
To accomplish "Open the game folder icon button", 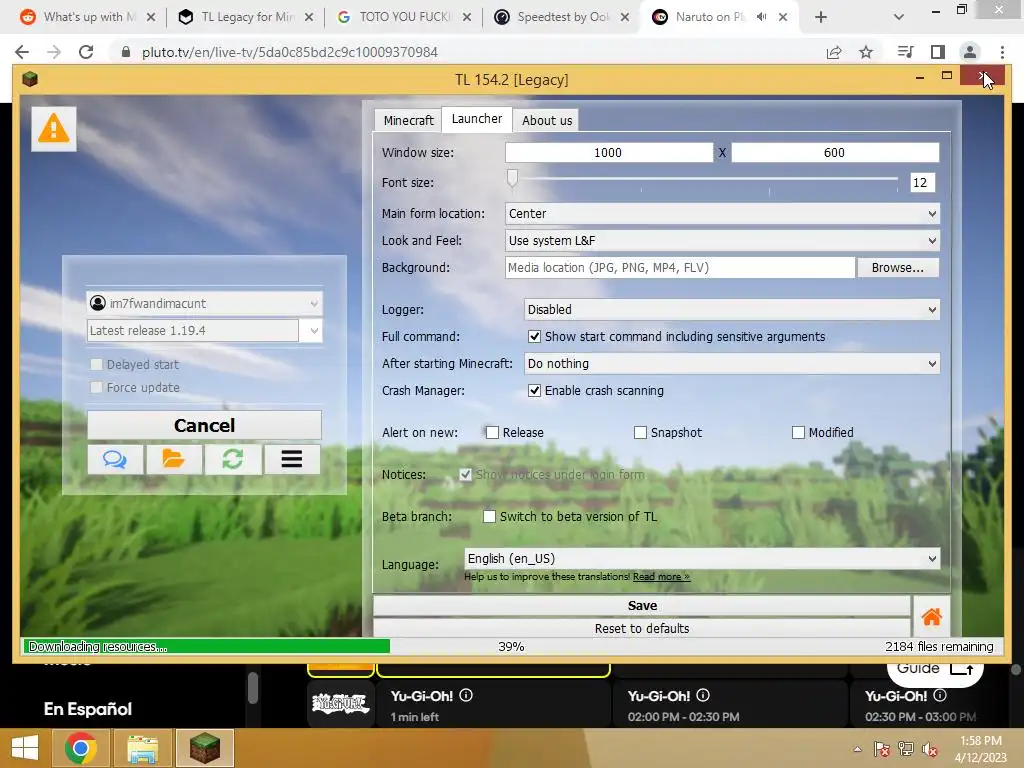I will pos(174,460).
